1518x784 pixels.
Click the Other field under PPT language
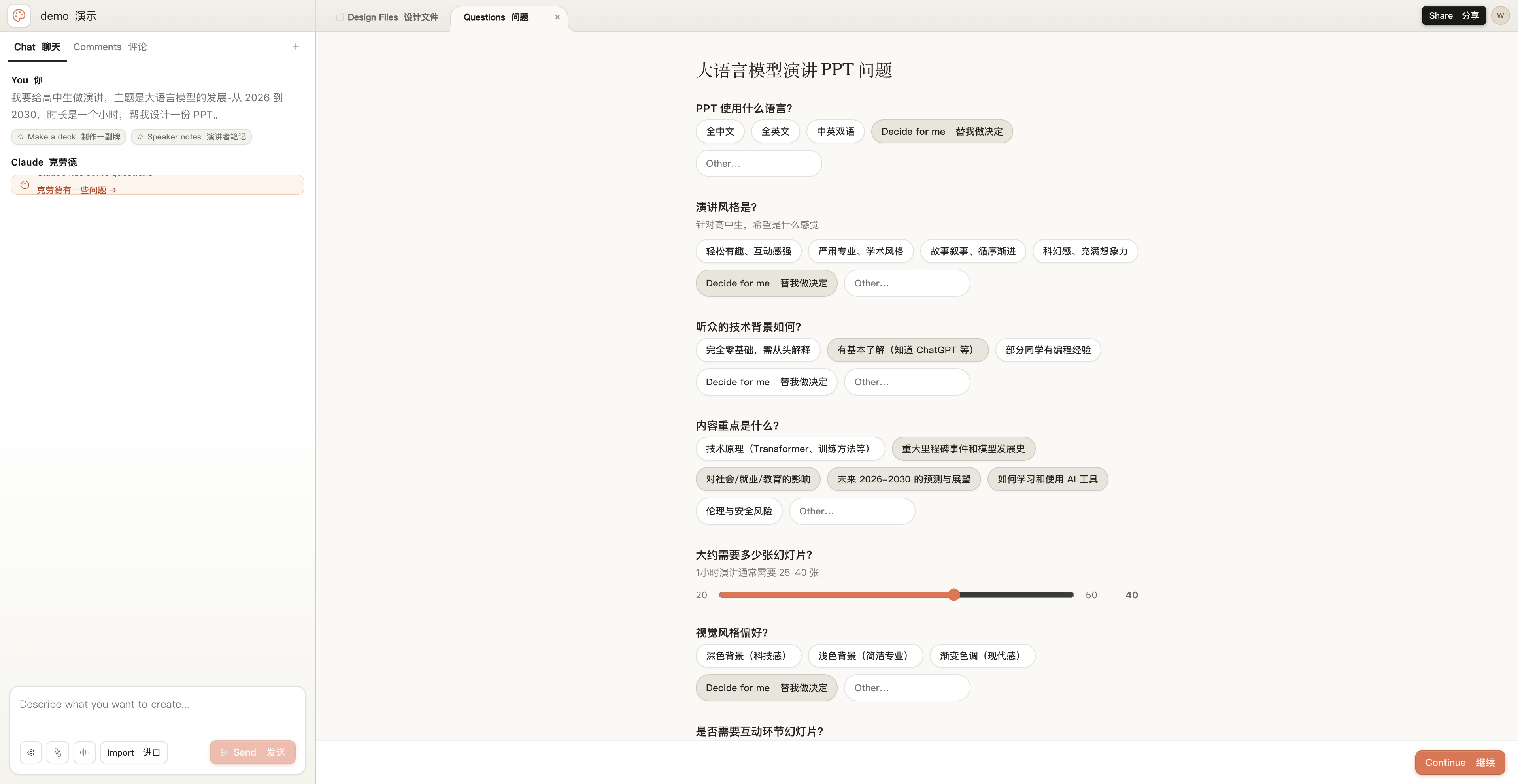pyautogui.click(x=758, y=164)
